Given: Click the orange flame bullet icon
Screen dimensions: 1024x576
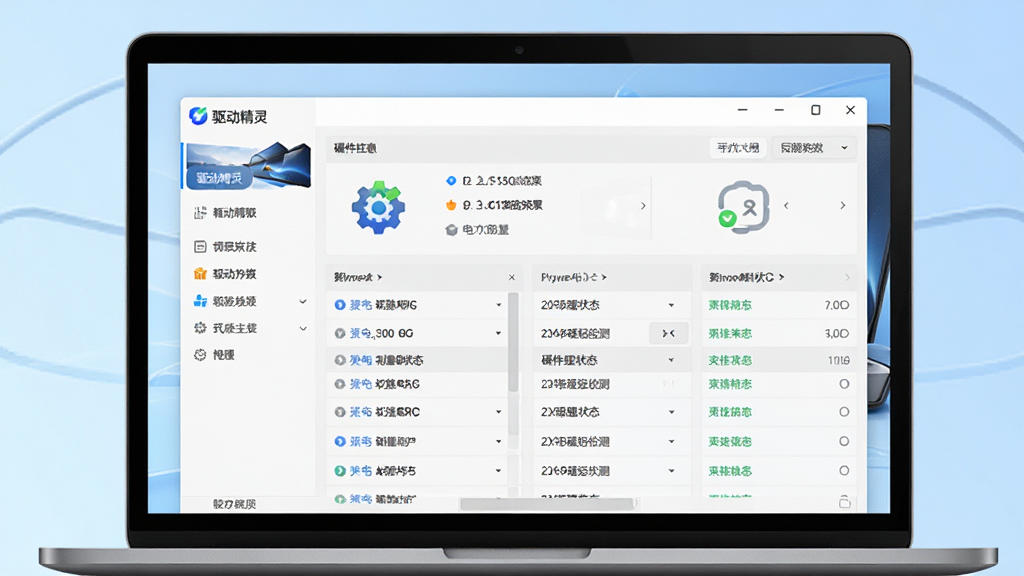Looking at the screenshot, I should coord(451,205).
